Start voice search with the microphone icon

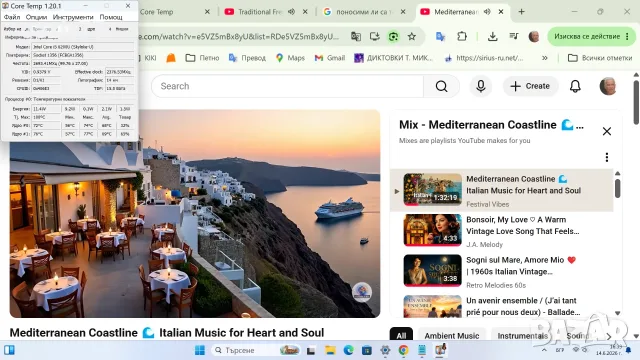pyautogui.click(x=481, y=86)
